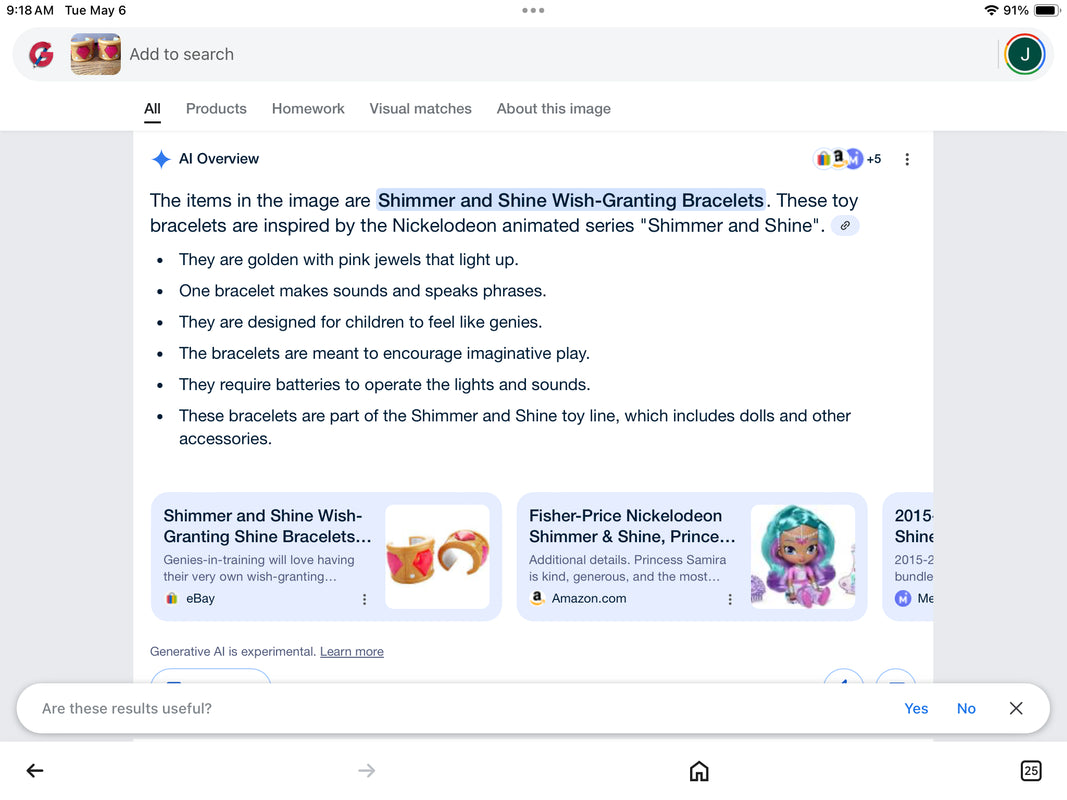Answer No to results useful prompt
Viewport: 1067px width, 800px height.
coord(965,708)
